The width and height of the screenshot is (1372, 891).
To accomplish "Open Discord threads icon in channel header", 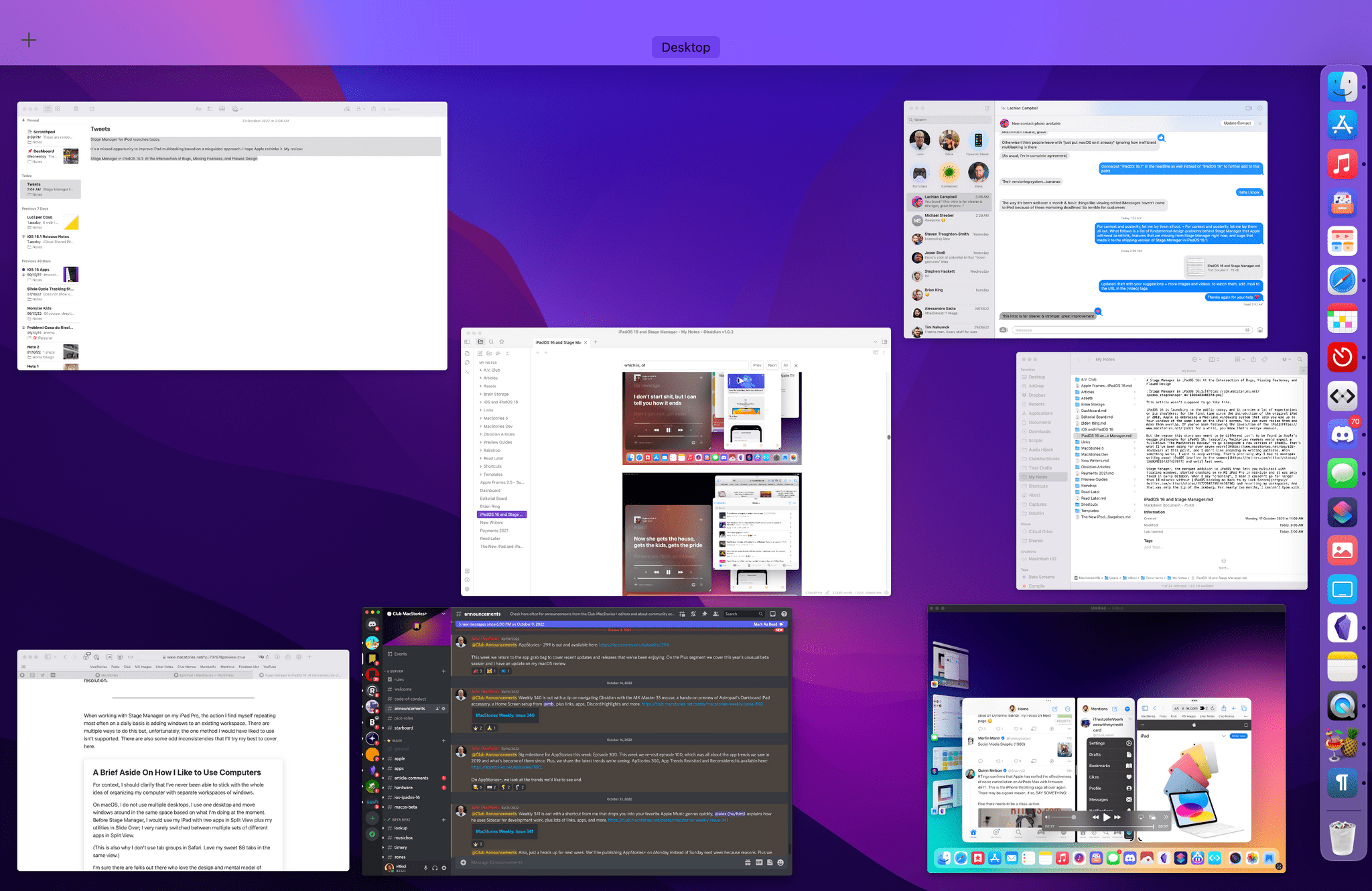I will tap(682, 614).
